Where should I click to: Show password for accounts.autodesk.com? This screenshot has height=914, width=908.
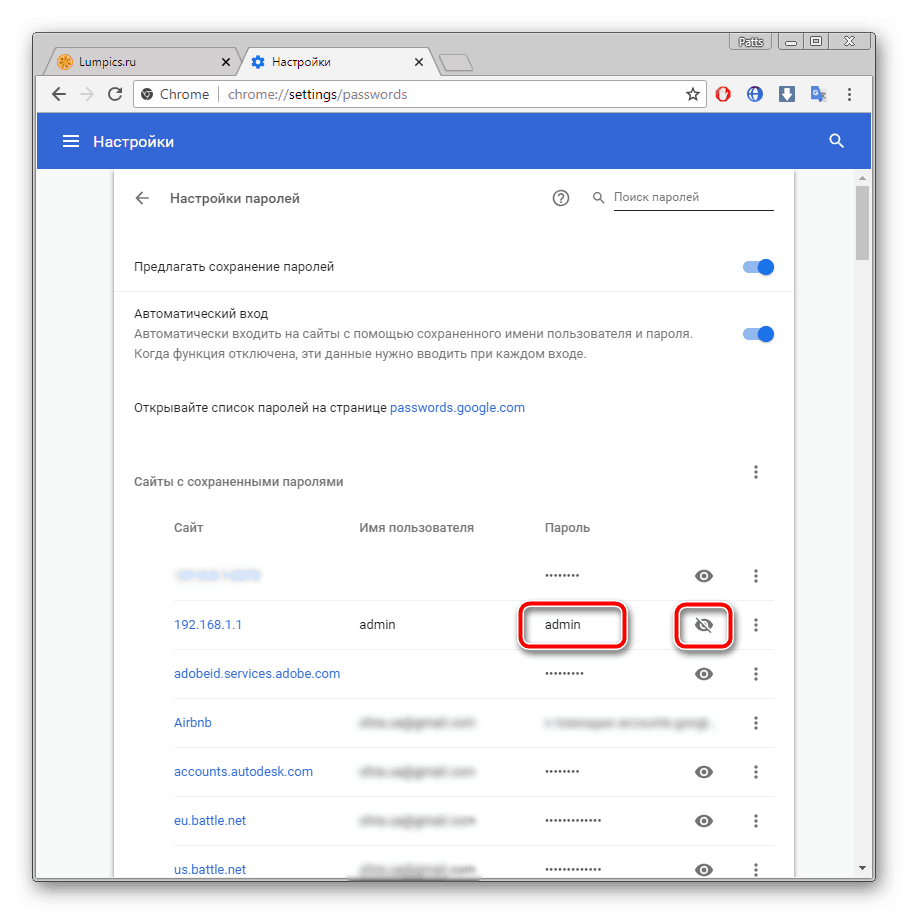click(703, 772)
